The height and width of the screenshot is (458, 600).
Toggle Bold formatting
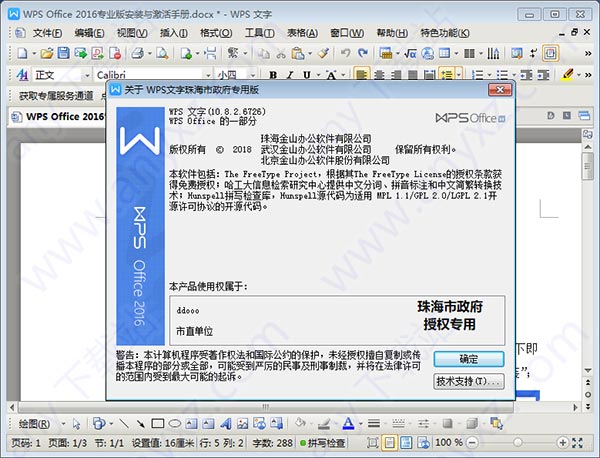click(273, 75)
